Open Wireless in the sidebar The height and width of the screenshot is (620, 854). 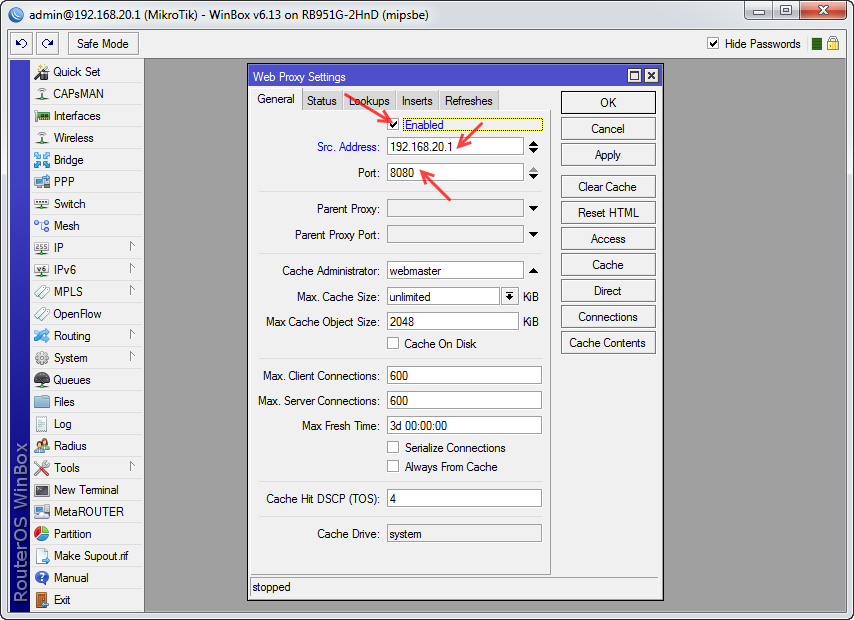point(87,138)
